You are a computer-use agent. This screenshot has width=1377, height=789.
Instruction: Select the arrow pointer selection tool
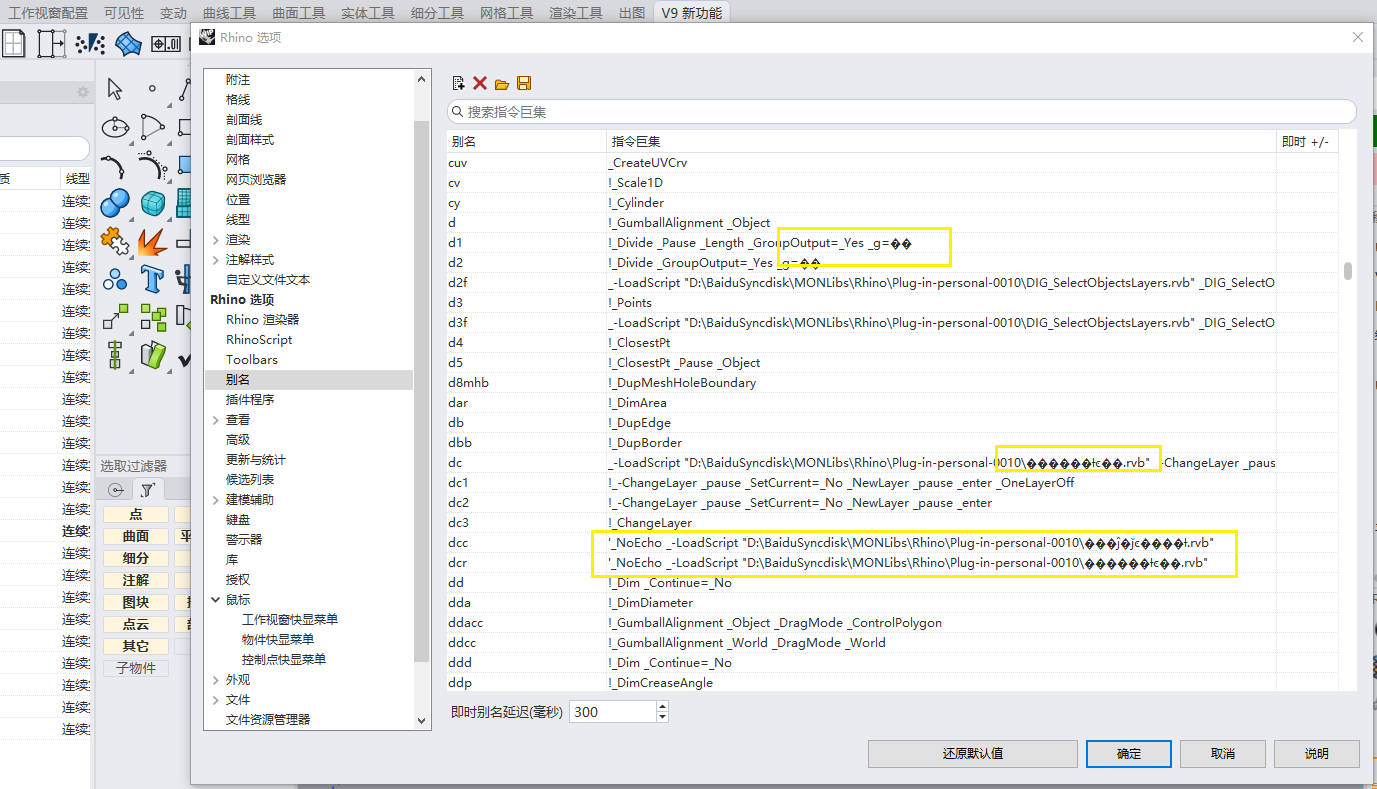(115, 89)
